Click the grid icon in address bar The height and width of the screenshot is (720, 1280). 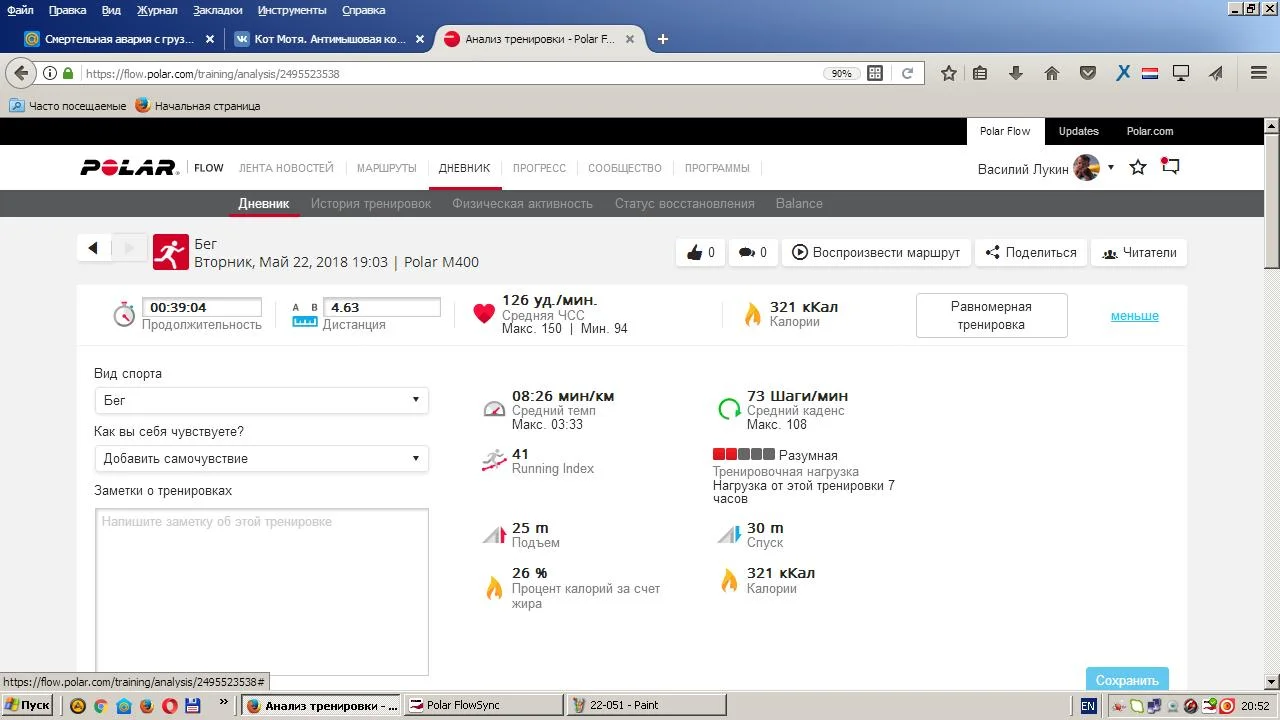pyautogui.click(x=875, y=73)
